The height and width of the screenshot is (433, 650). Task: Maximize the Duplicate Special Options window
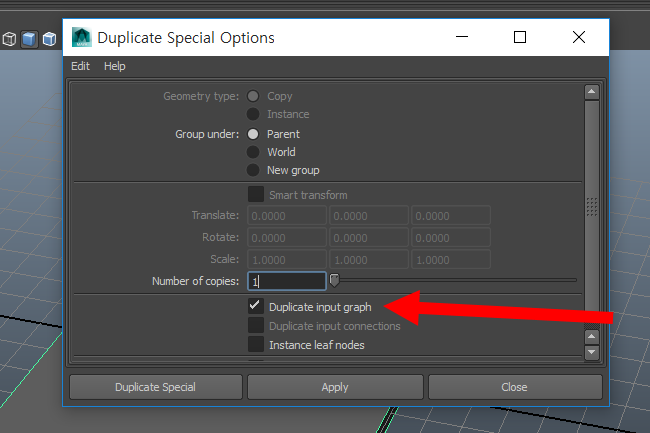tap(520, 37)
